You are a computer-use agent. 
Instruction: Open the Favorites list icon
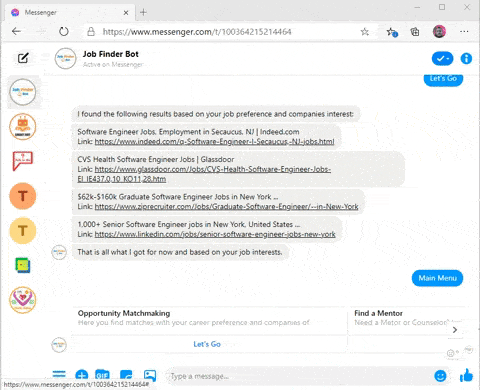coord(392,32)
